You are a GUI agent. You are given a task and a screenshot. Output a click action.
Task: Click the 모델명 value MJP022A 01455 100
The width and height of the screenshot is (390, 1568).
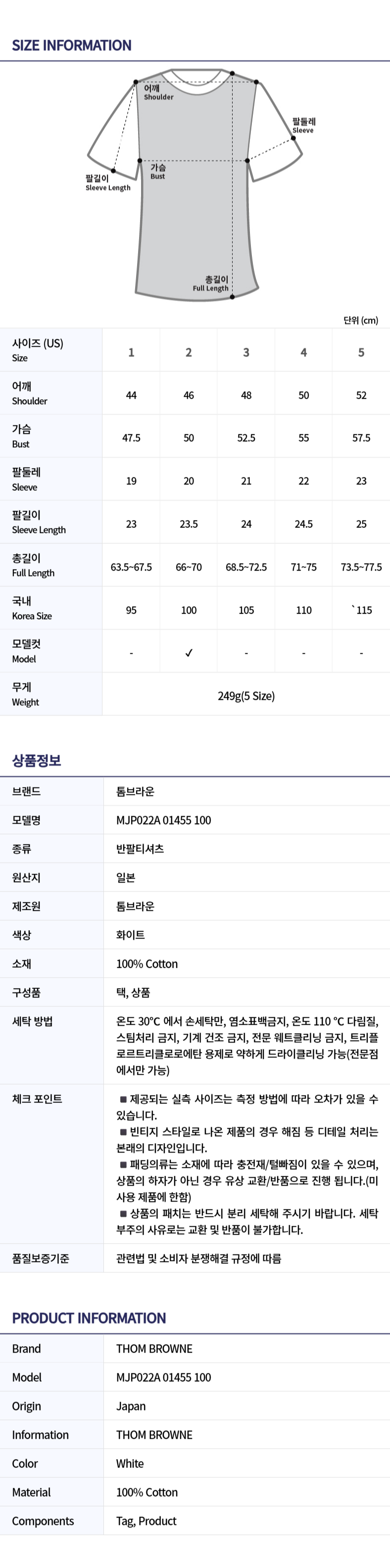[x=164, y=820]
